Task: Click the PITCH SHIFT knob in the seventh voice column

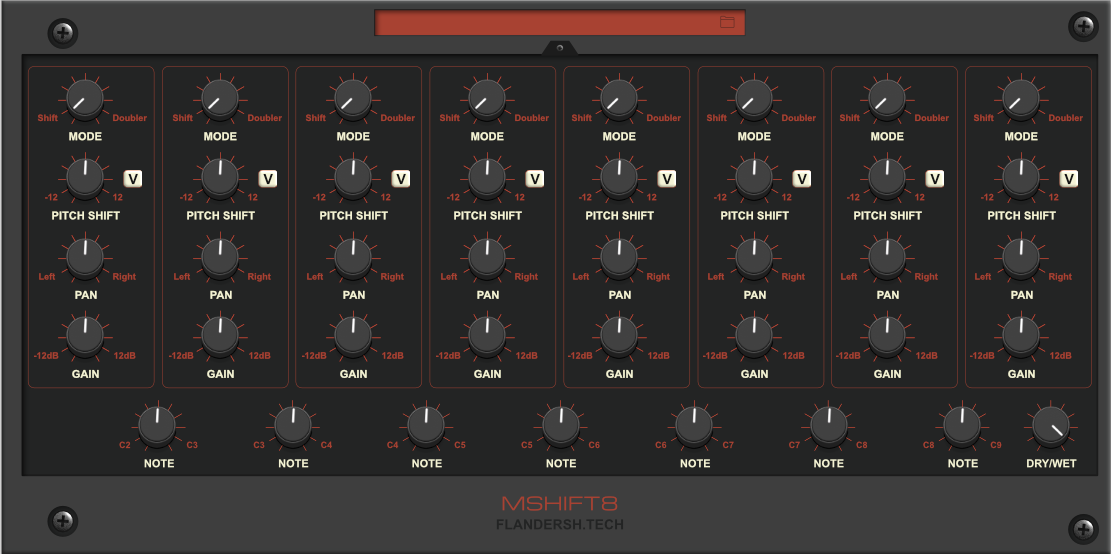Action: pyautogui.click(x=887, y=179)
